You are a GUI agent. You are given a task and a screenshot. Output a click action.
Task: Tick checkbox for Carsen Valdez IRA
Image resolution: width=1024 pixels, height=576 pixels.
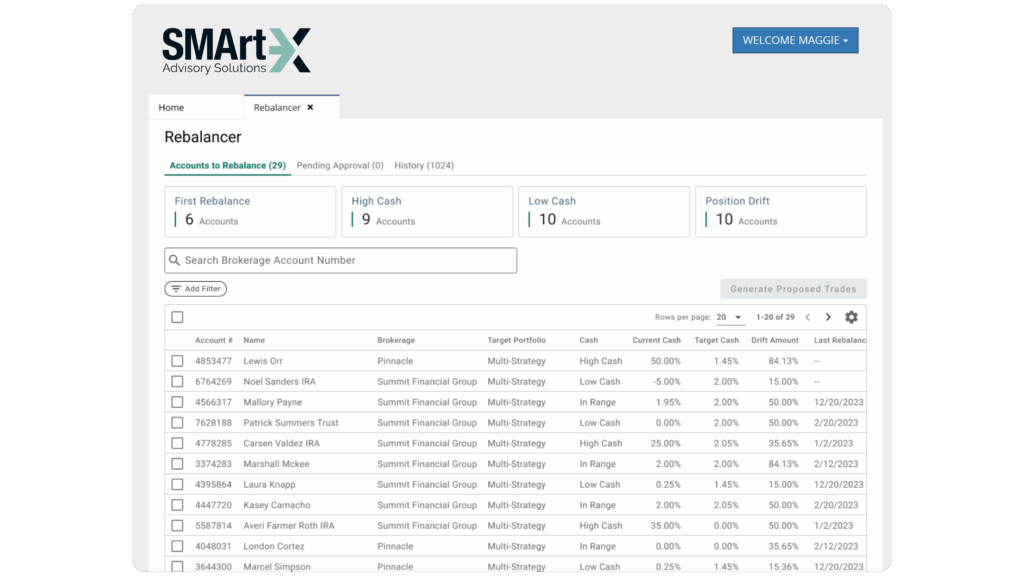(177, 443)
